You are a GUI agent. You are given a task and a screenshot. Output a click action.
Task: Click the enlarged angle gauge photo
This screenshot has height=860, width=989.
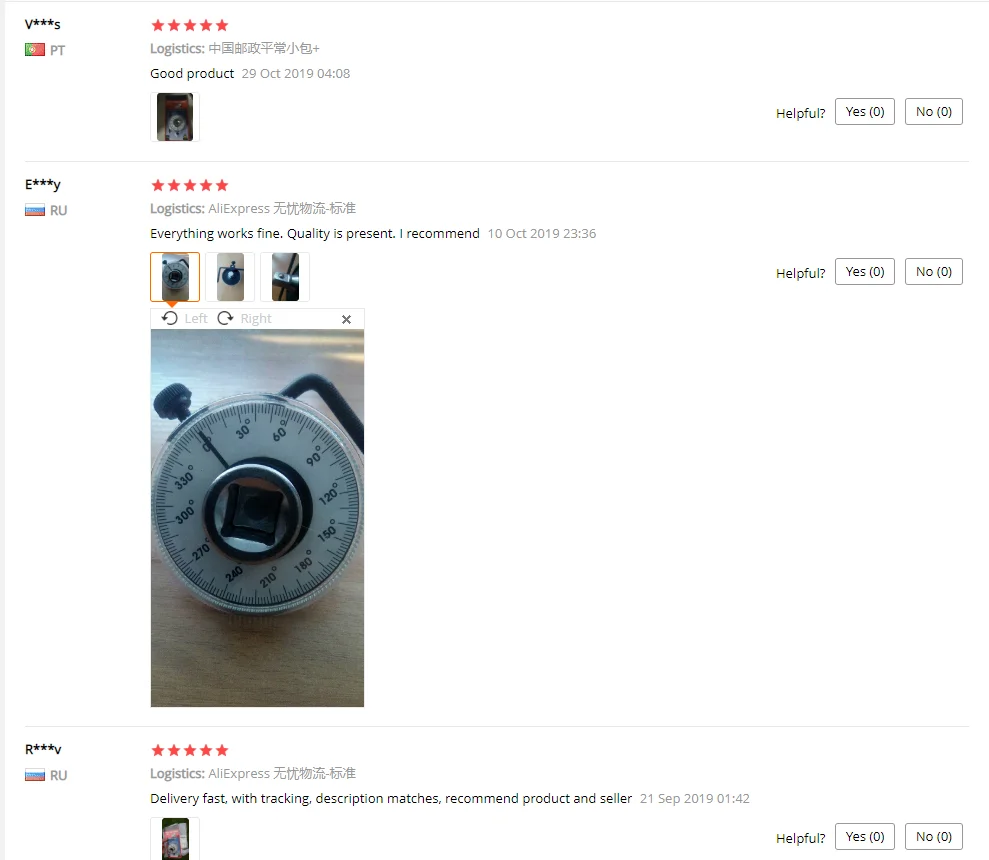[x=257, y=518]
